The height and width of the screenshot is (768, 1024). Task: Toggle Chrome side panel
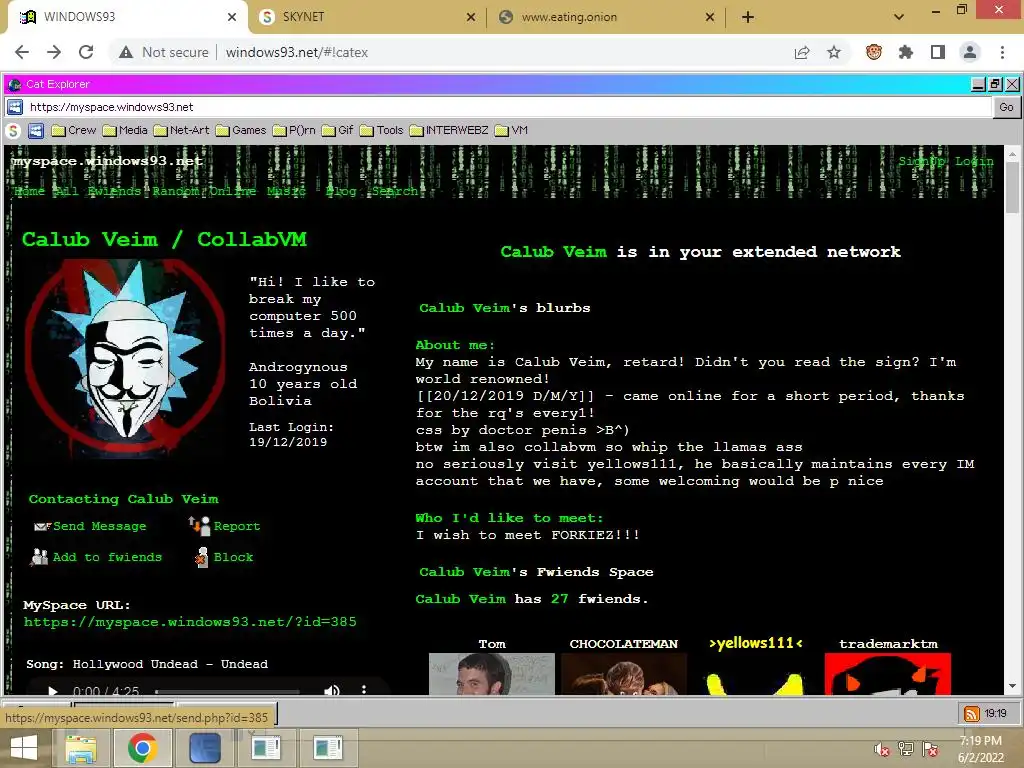[x=938, y=52]
